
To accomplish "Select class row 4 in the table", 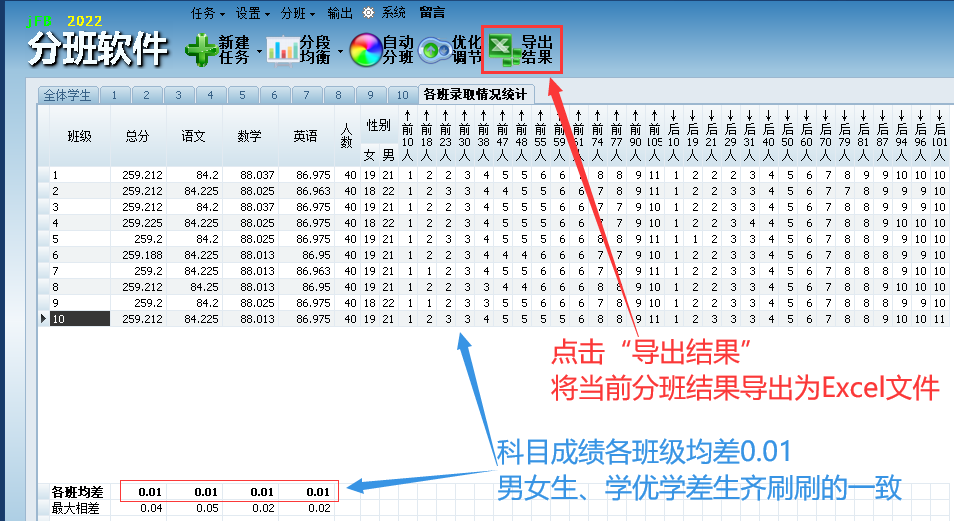I will [x=493, y=223].
